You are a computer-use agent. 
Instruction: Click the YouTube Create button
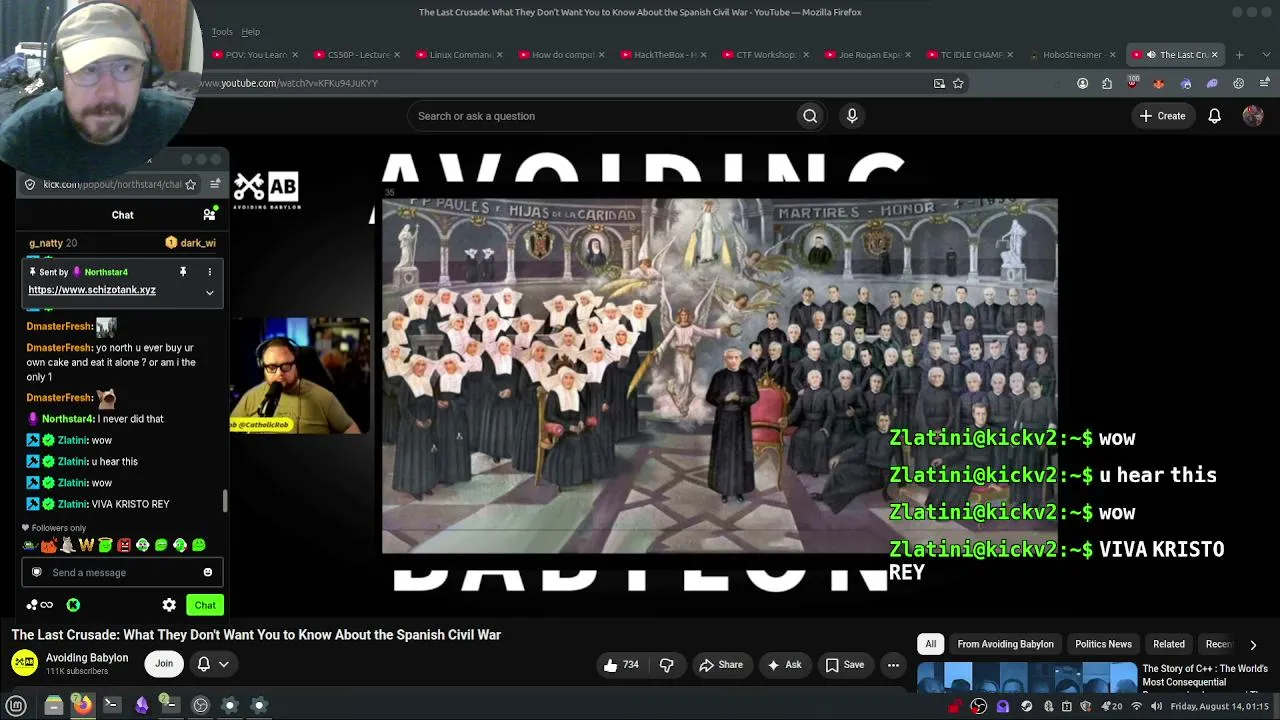(1162, 116)
